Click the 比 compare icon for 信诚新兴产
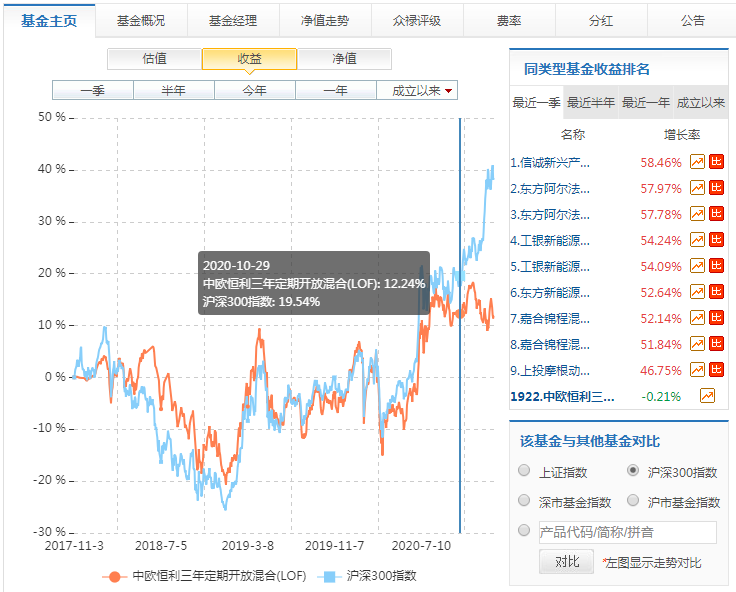The width and height of the screenshot is (736, 592). (x=717, y=162)
